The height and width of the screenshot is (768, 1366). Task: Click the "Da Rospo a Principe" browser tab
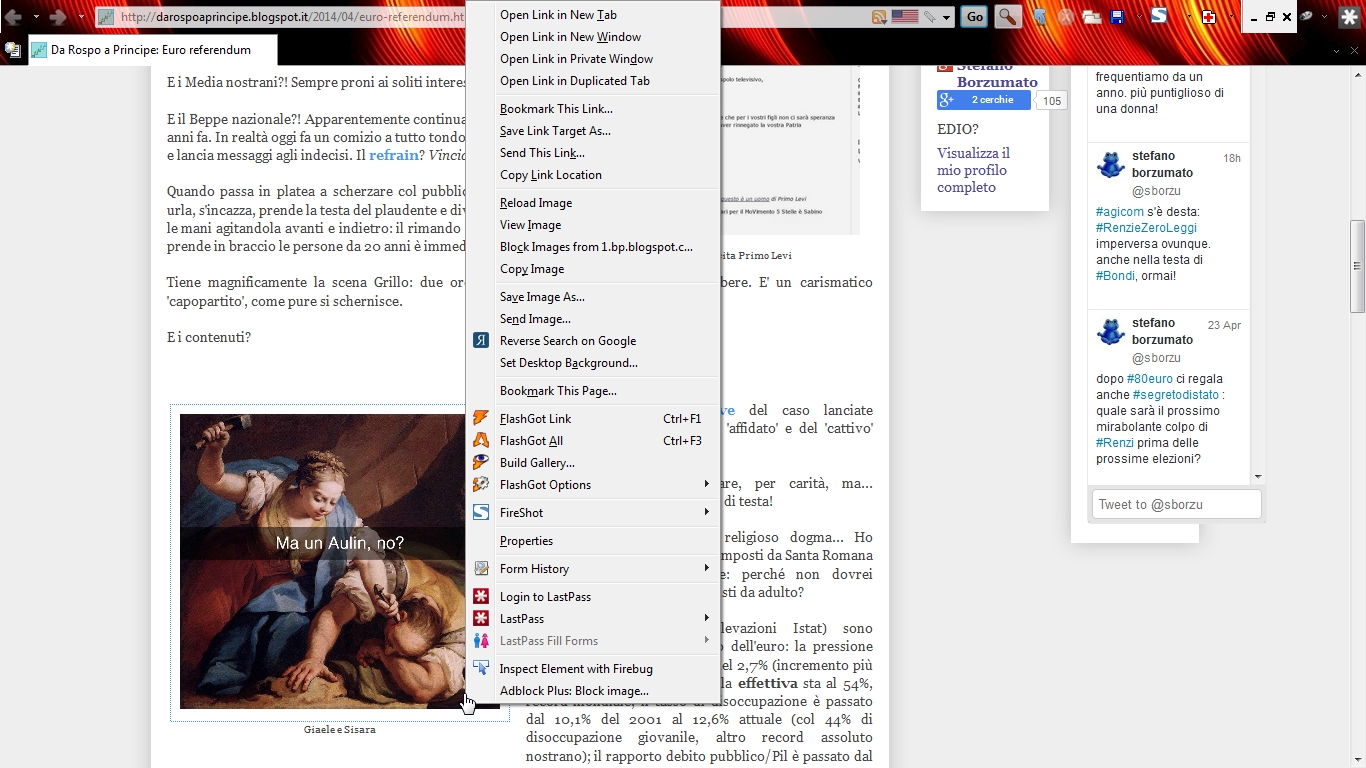150,50
